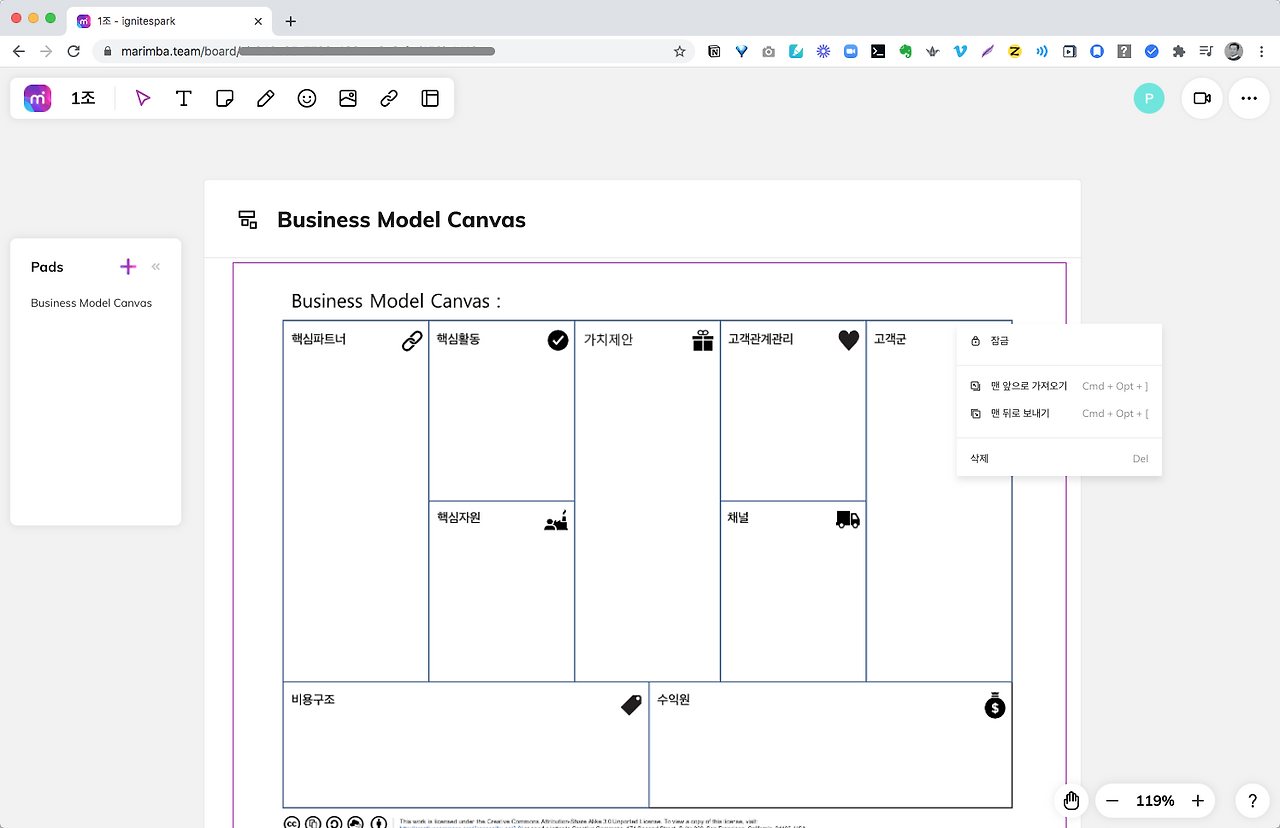The image size is (1280, 828).
Task: Open the Notion extension icon
Action: pos(714,51)
